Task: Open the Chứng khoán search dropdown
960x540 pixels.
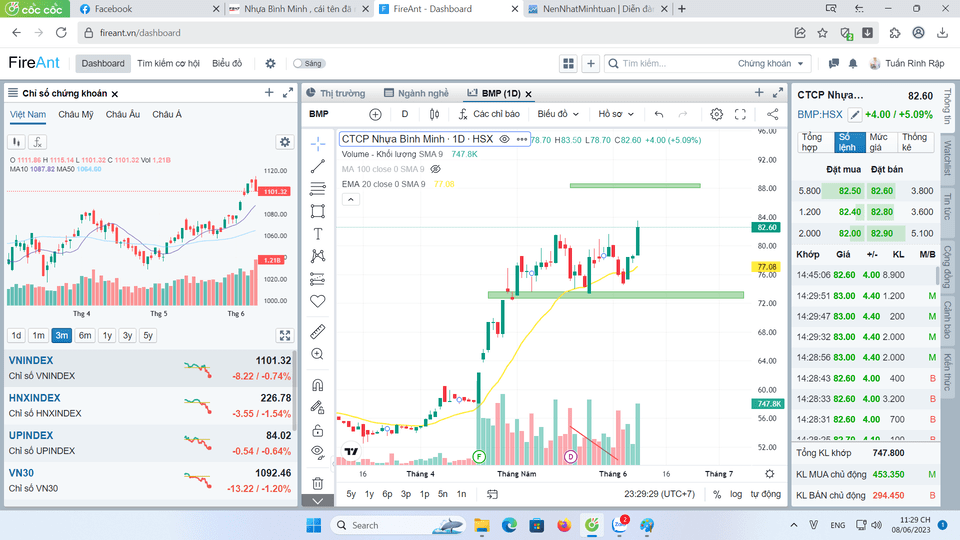Action: click(x=771, y=64)
